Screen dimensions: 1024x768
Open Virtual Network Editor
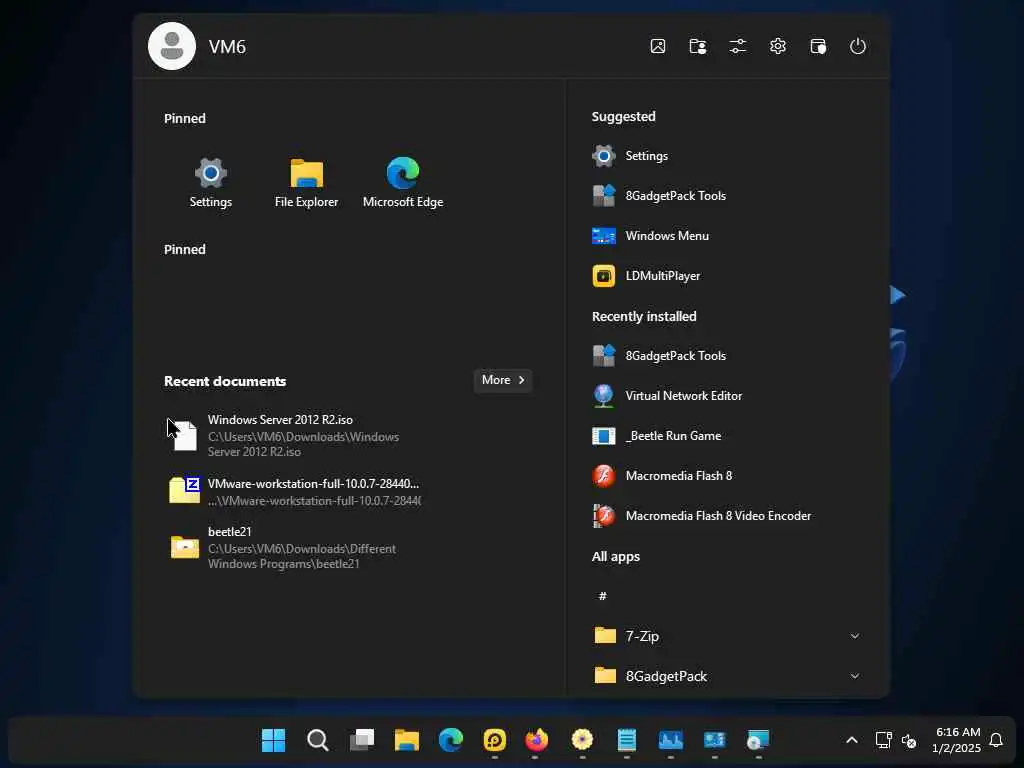(x=728, y=396)
